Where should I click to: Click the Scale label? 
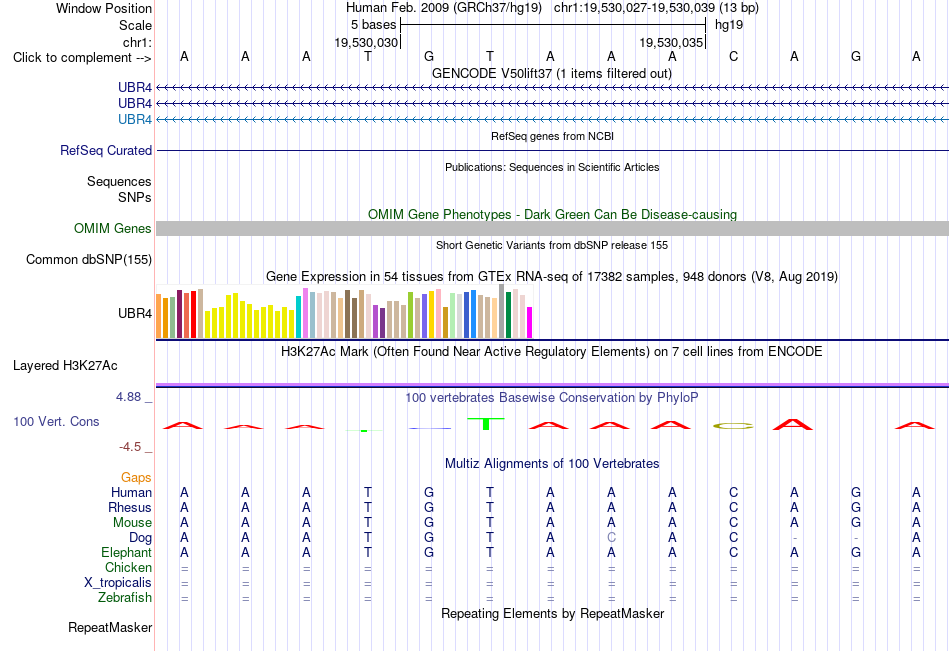(x=135, y=25)
